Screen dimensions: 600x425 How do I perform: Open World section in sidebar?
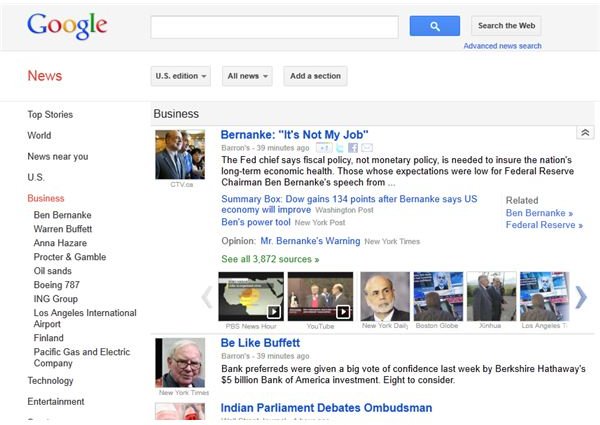[x=39, y=135]
